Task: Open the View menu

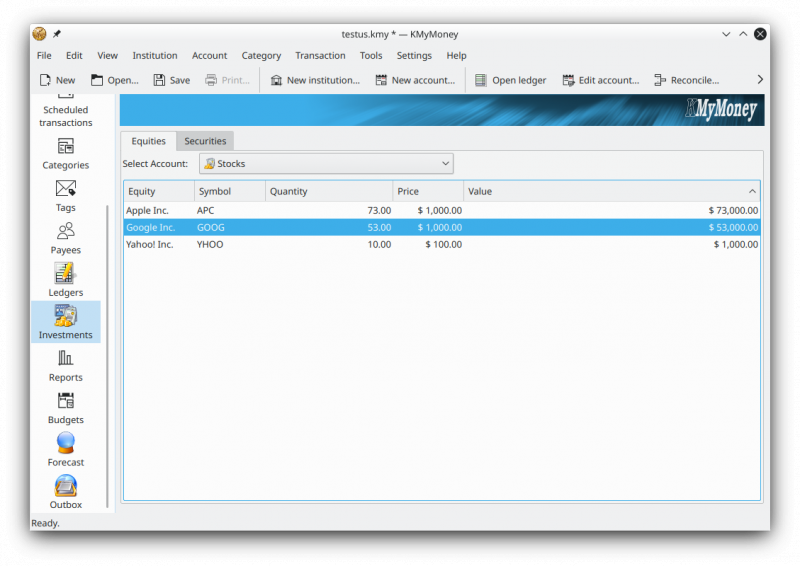Action: [x=107, y=56]
